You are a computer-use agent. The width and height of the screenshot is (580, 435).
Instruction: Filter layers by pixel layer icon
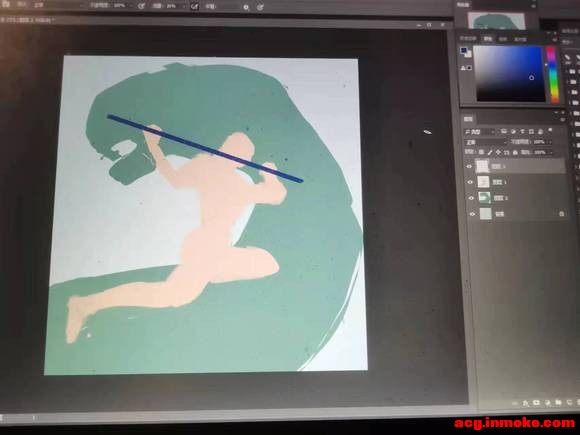tap(504, 132)
